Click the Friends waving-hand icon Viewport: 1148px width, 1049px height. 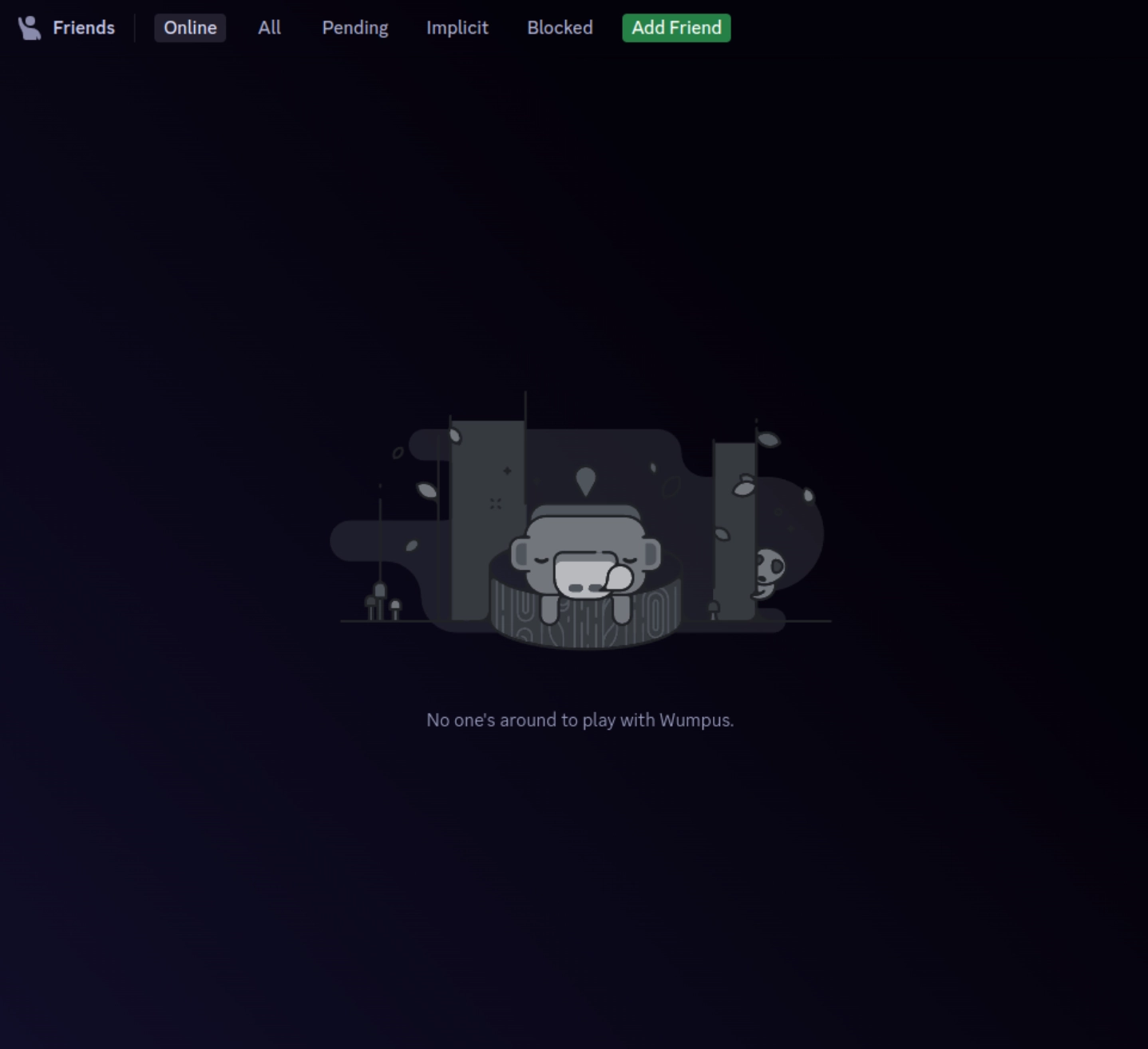point(29,27)
